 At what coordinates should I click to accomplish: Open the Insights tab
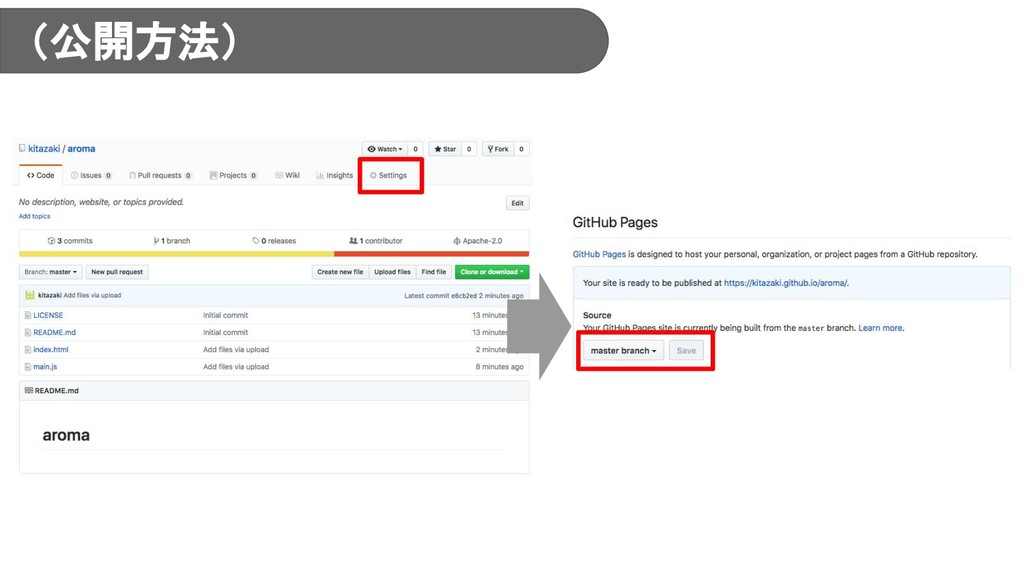pyautogui.click(x=334, y=176)
